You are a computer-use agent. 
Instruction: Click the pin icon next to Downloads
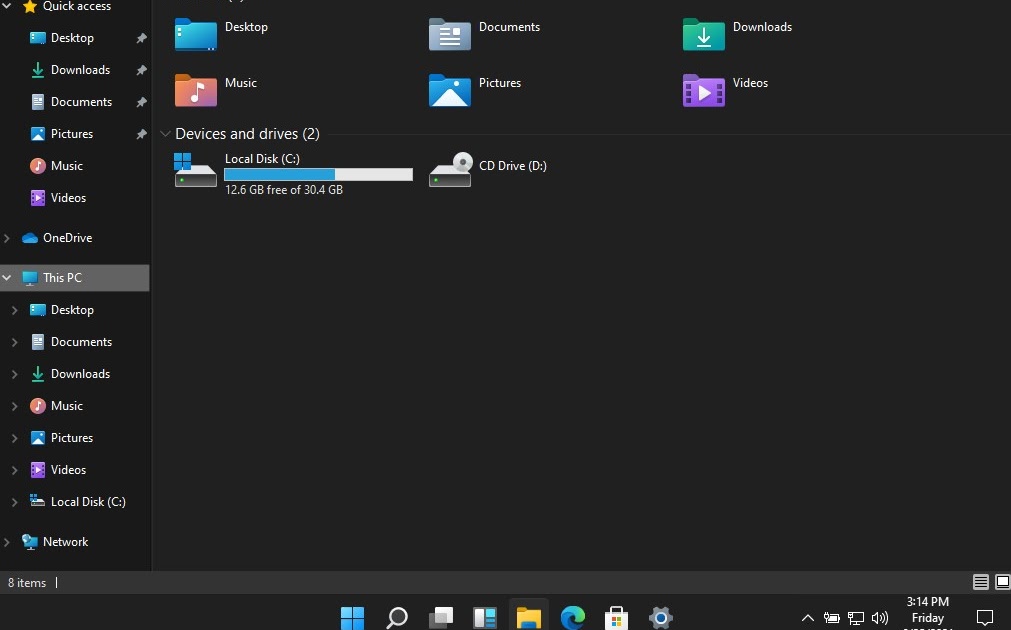(x=141, y=70)
